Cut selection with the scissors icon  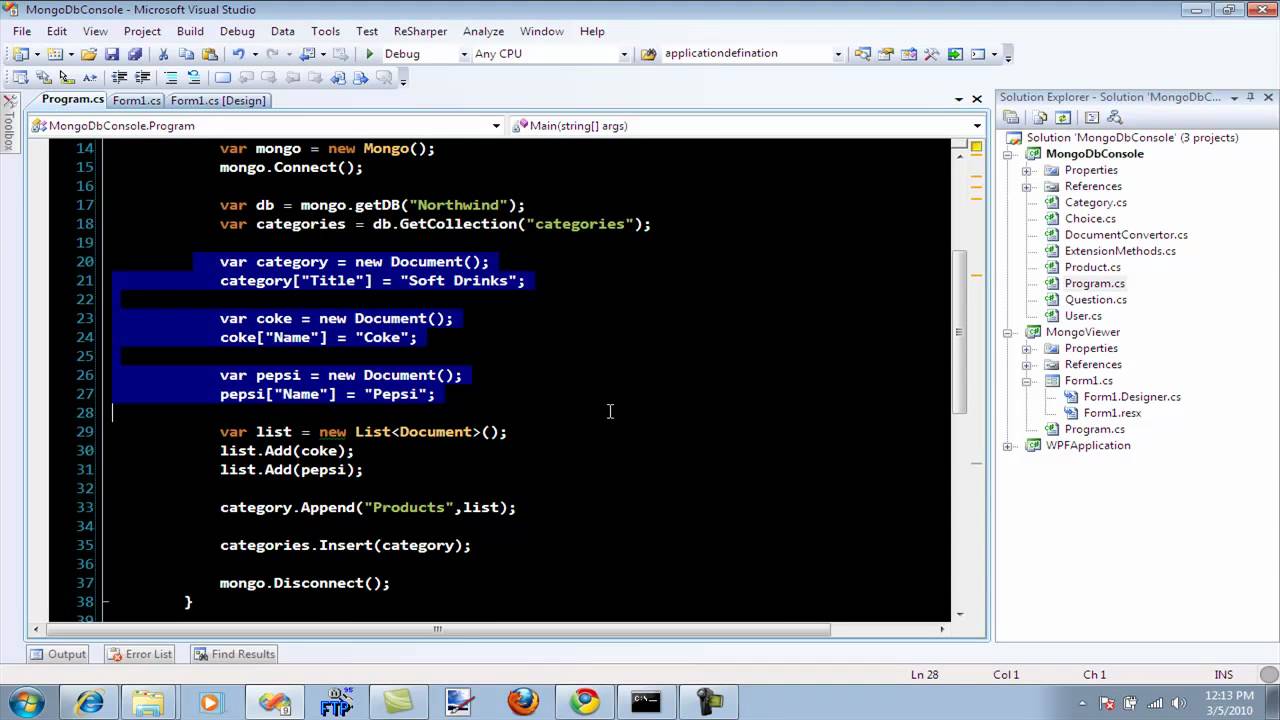click(x=163, y=54)
